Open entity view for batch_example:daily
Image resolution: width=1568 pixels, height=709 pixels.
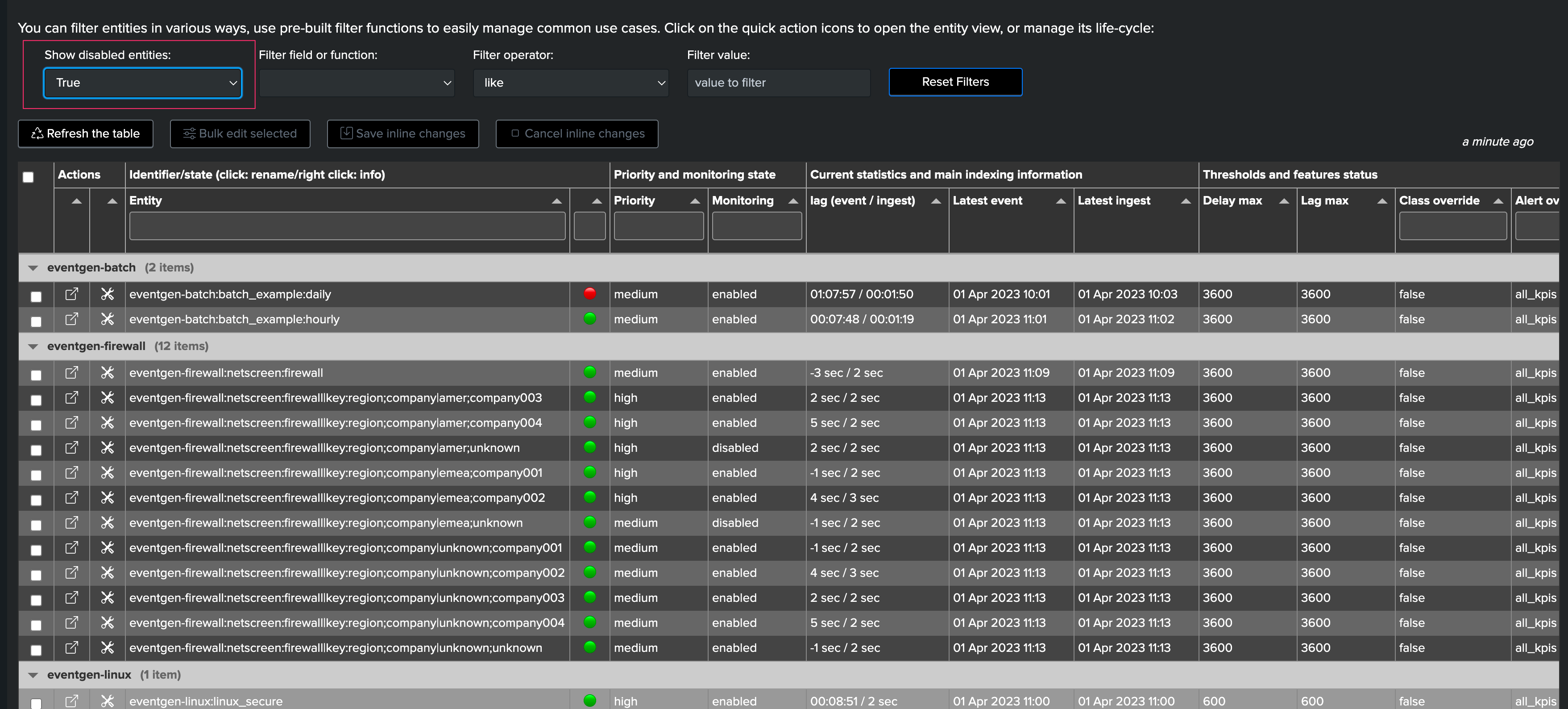click(71, 294)
